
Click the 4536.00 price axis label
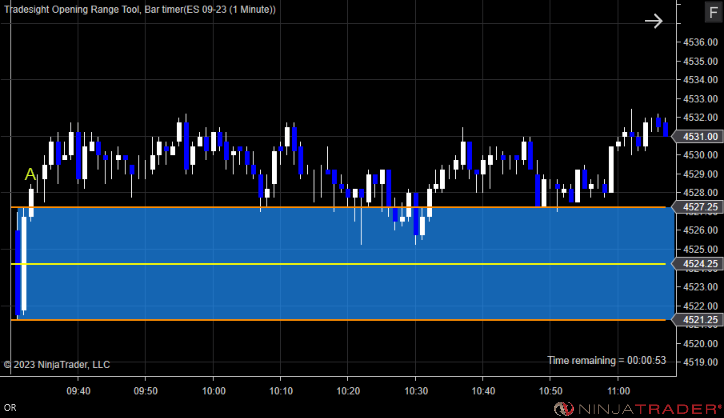(700, 42)
